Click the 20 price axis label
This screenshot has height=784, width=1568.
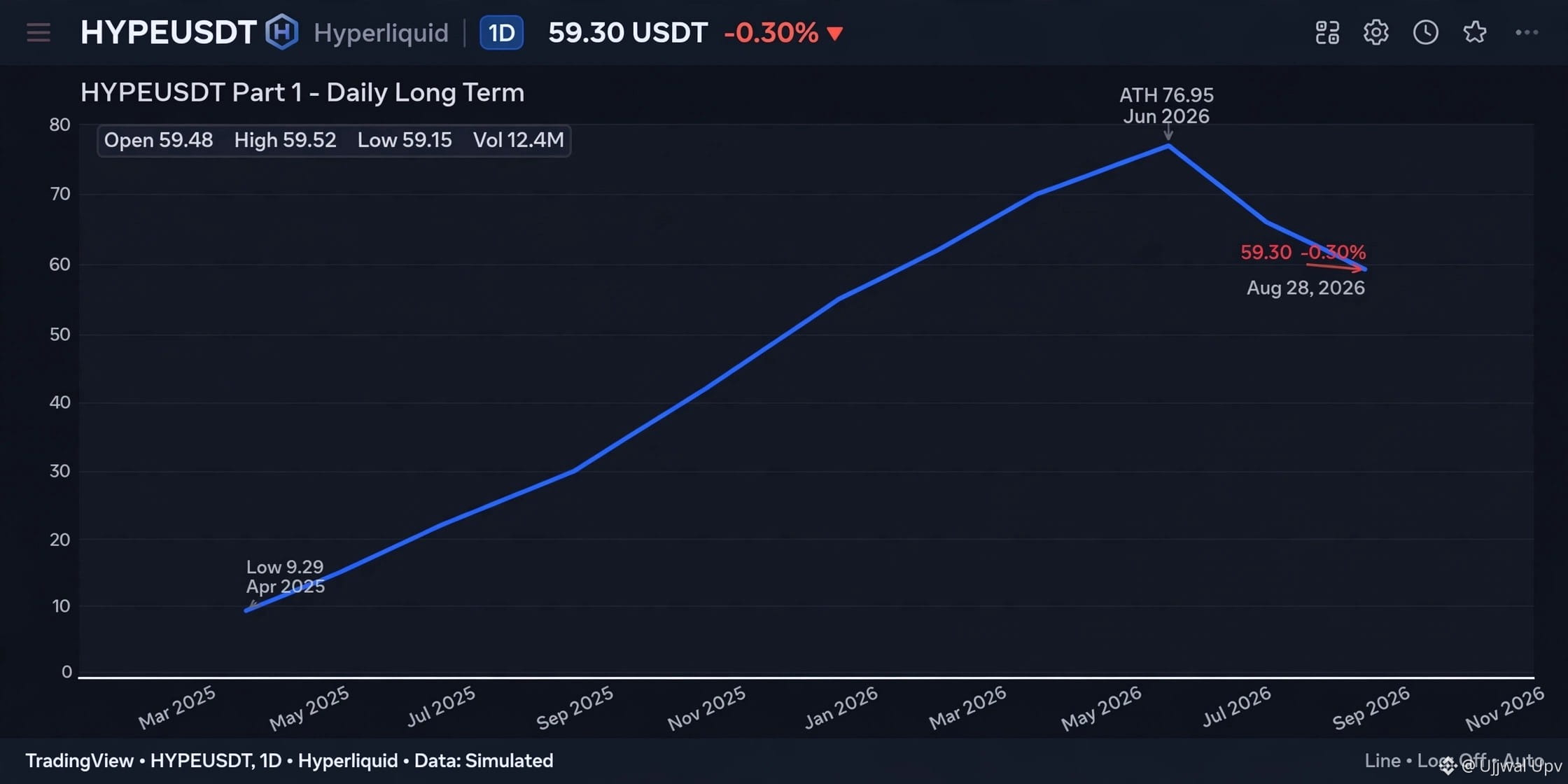[x=59, y=539]
